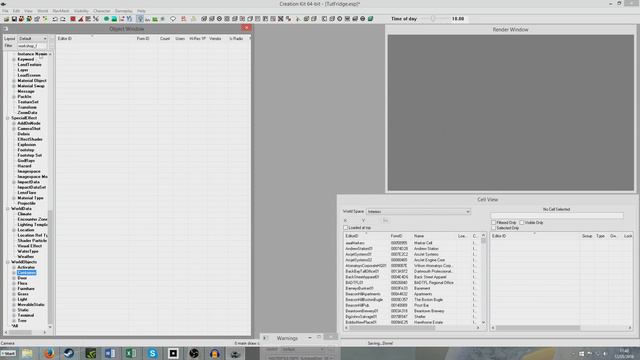The width and height of the screenshot is (640, 360).
Task: Toggle the Loaded at top checkbox
Action: (x=346, y=228)
